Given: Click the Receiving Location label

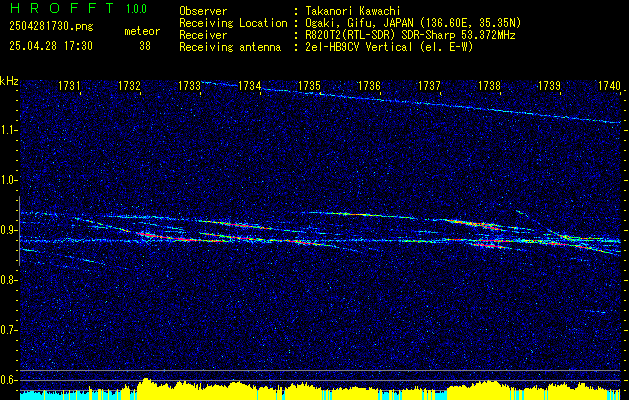Looking at the screenshot, I should tap(233, 23).
